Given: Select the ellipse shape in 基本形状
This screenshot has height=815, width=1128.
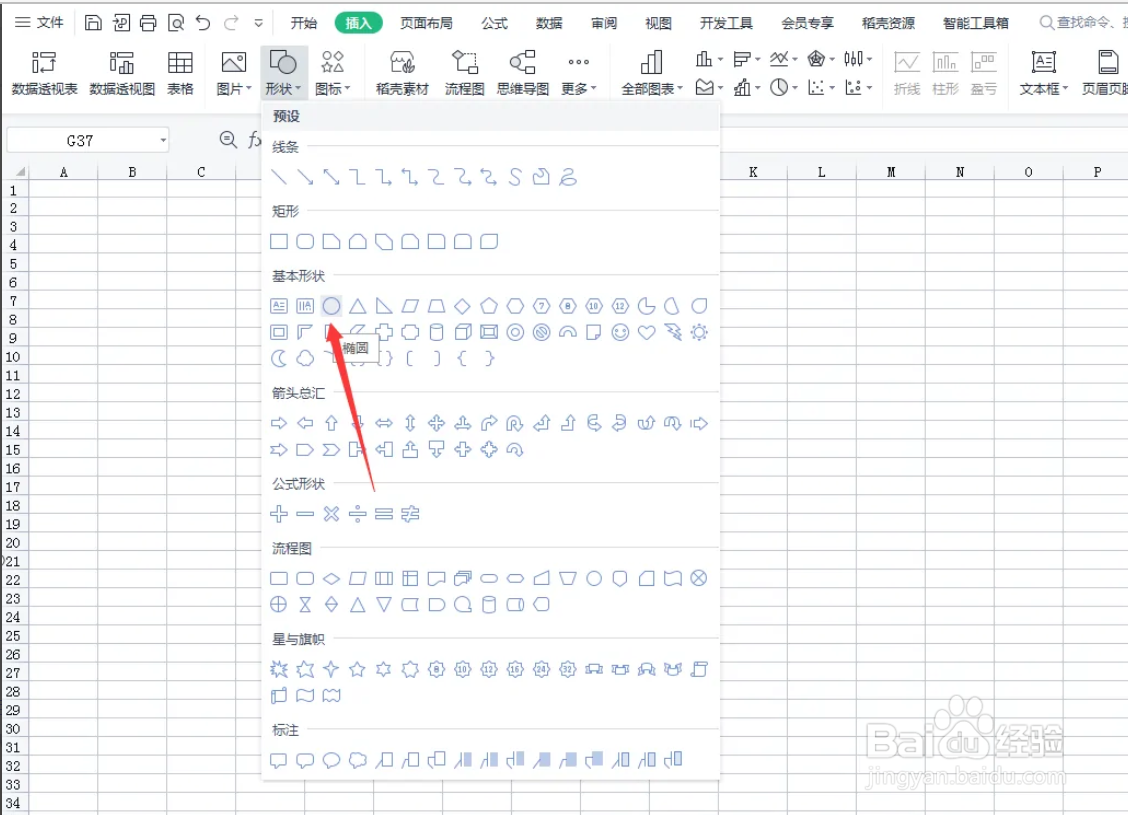Looking at the screenshot, I should pos(331,306).
